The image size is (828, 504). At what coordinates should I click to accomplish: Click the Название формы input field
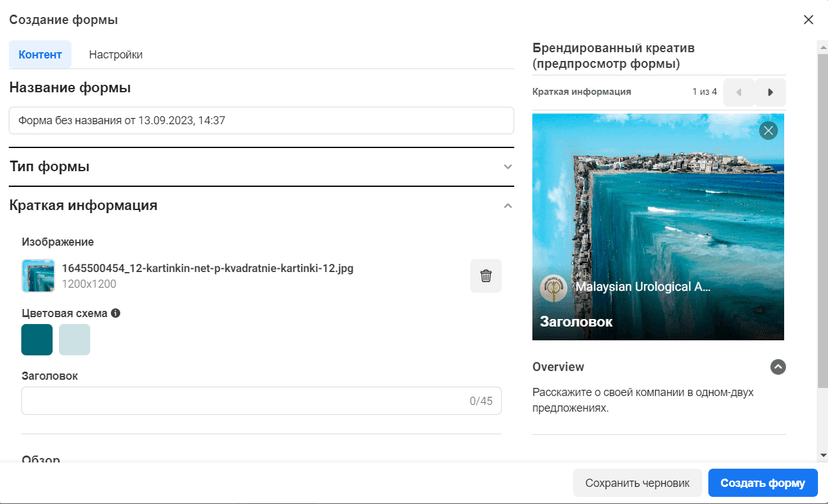(261, 120)
